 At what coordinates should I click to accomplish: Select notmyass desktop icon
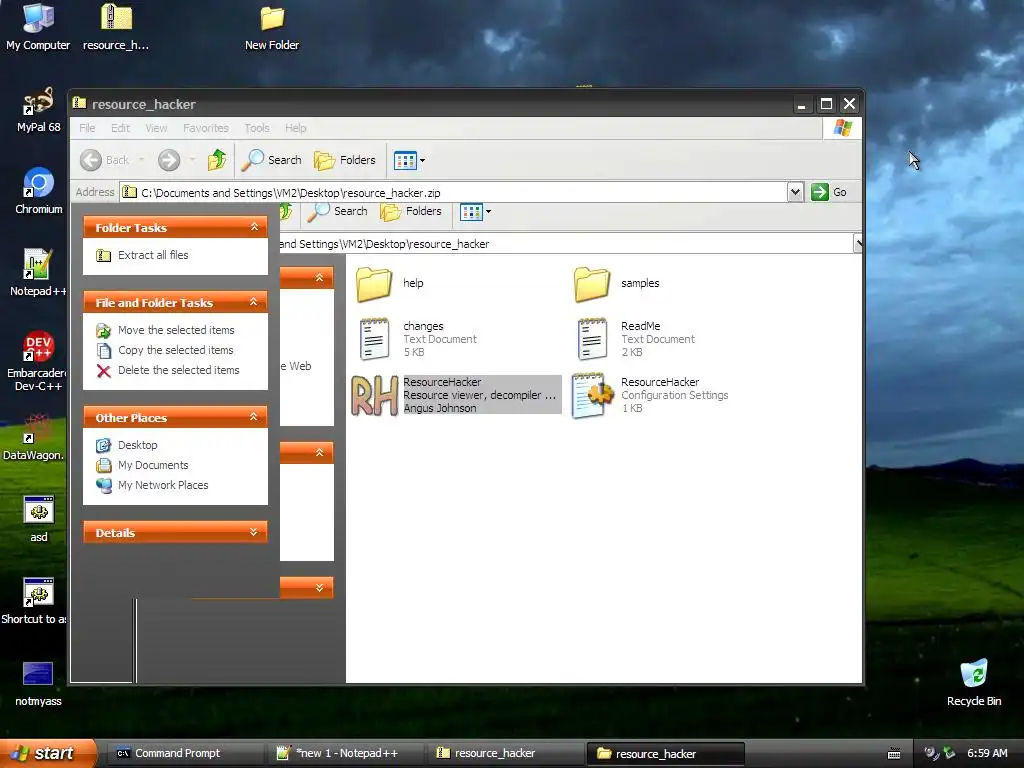tap(38, 684)
